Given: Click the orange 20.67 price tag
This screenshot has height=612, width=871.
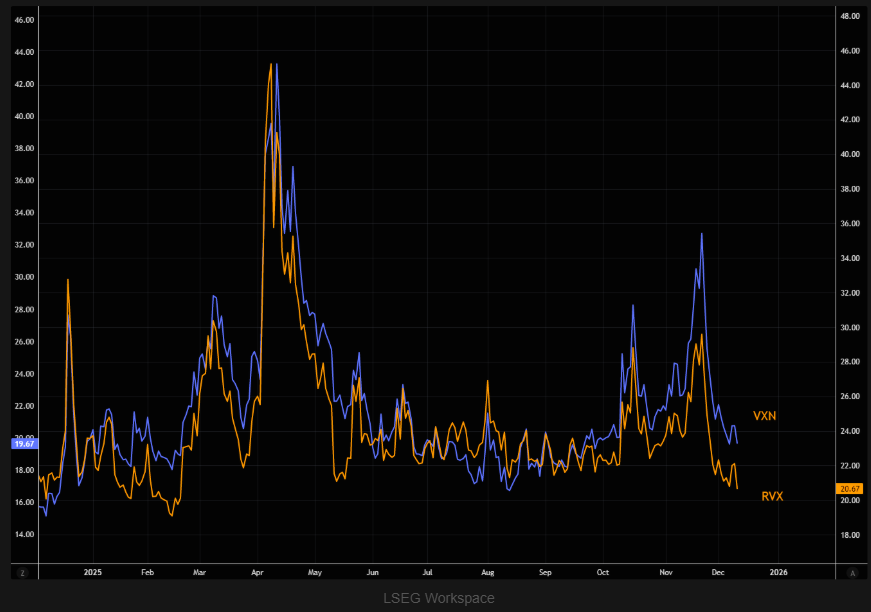Looking at the screenshot, I should [849, 488].
